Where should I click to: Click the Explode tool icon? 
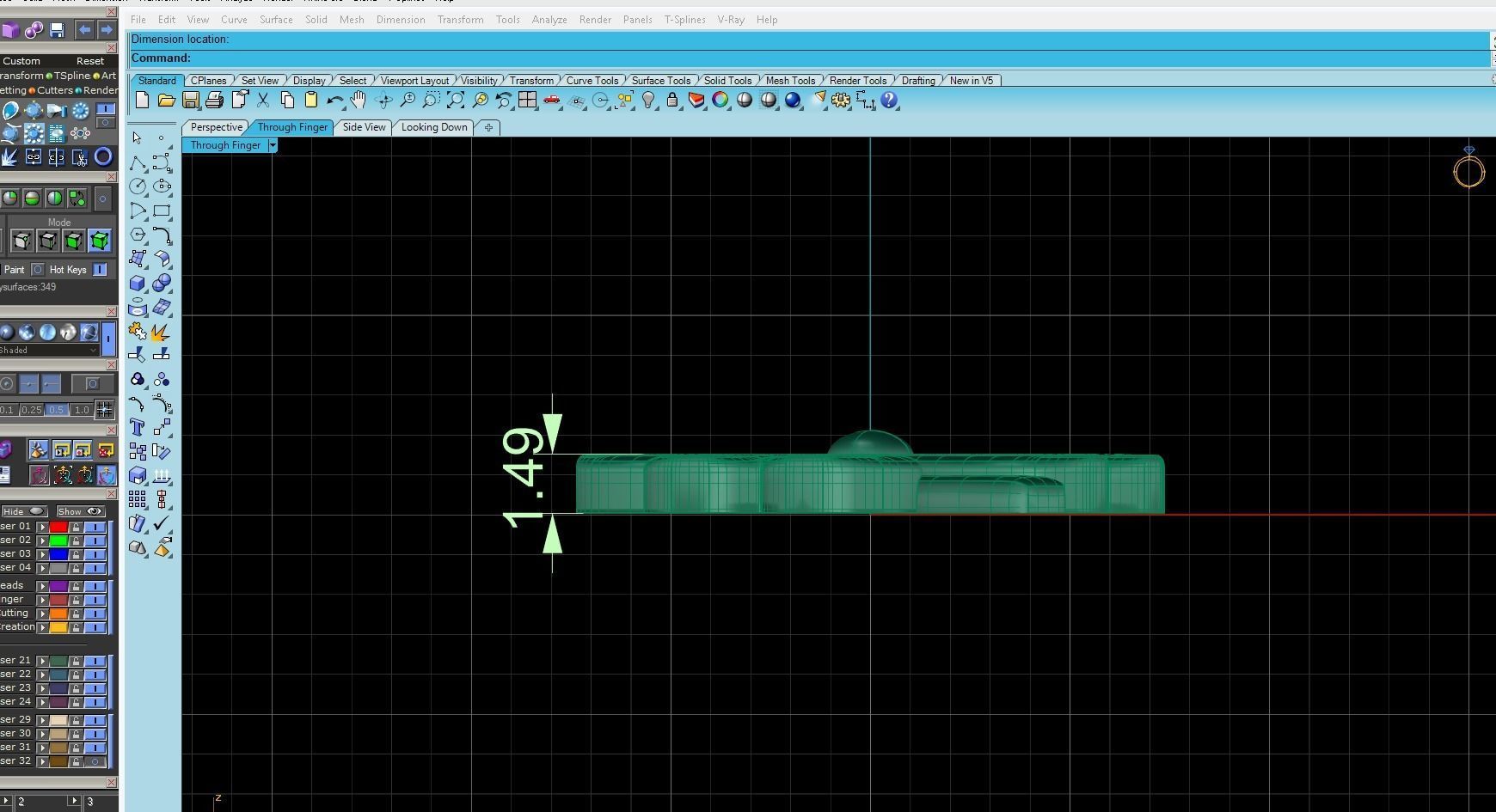point(162,331)
